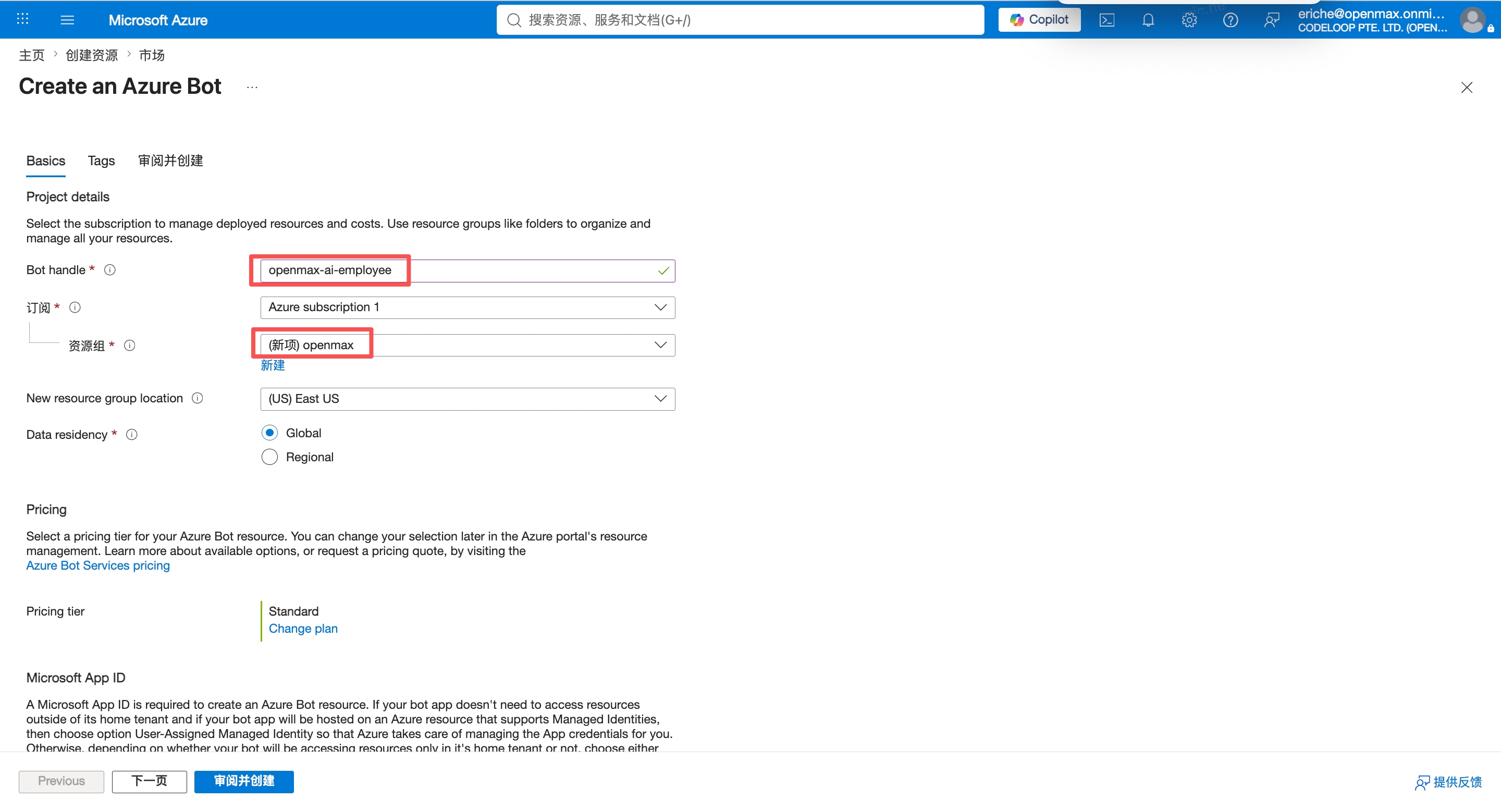This screenshot has height=812, width=1501.
Task: Show Data residency info tooltip icon
Action: point(132,435)
